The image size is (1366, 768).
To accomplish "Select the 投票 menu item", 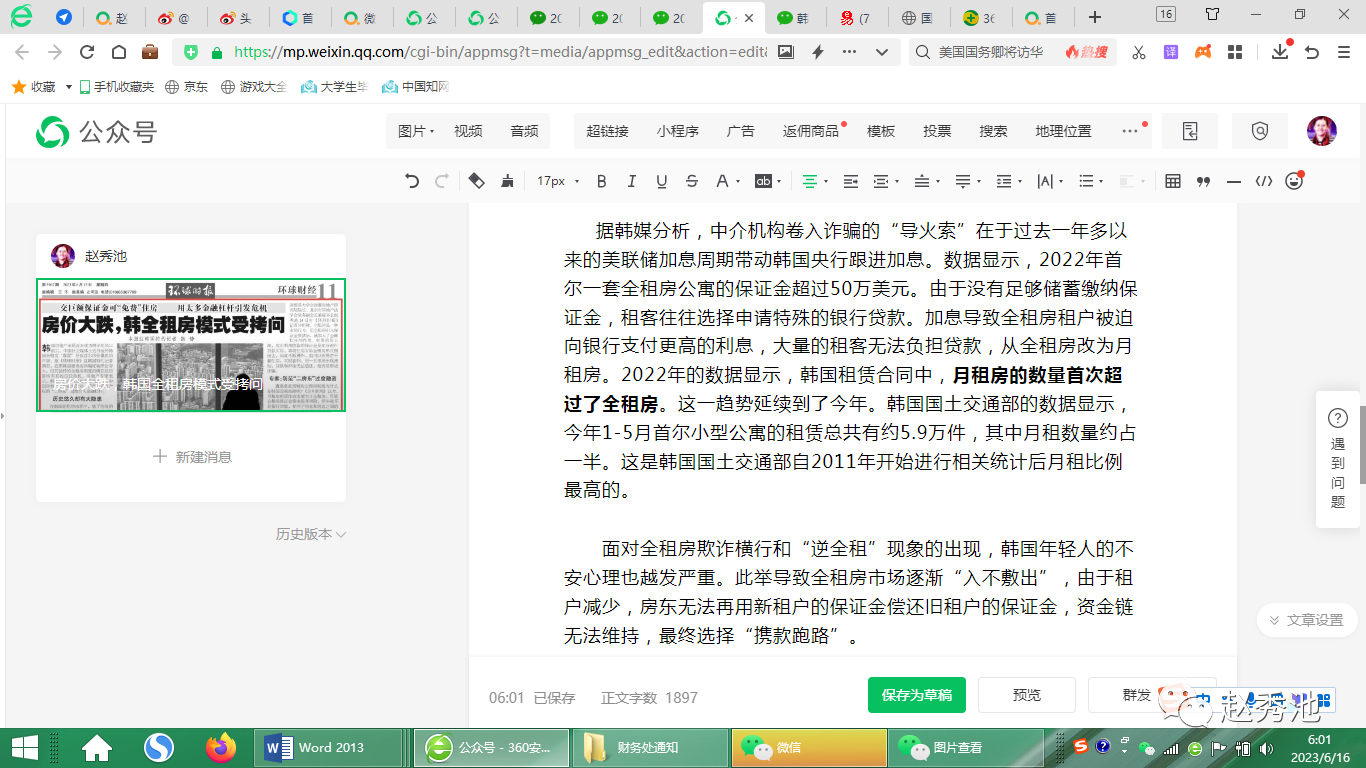I will click(x=937, y=131).
